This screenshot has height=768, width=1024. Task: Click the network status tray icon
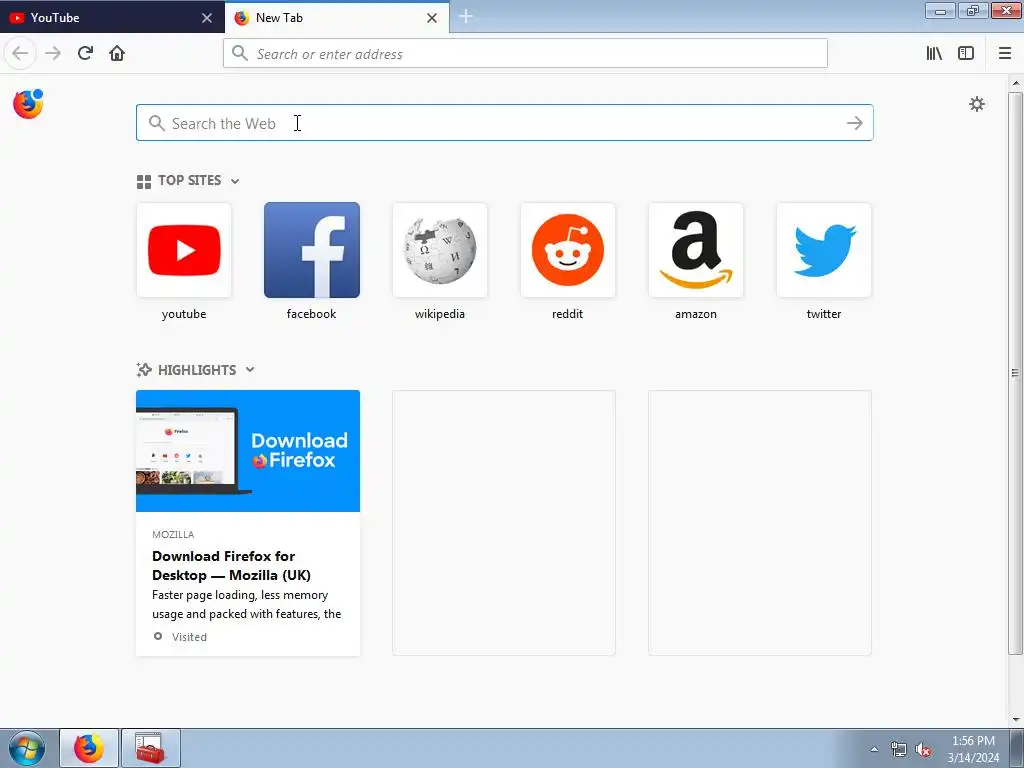point(899,749)
